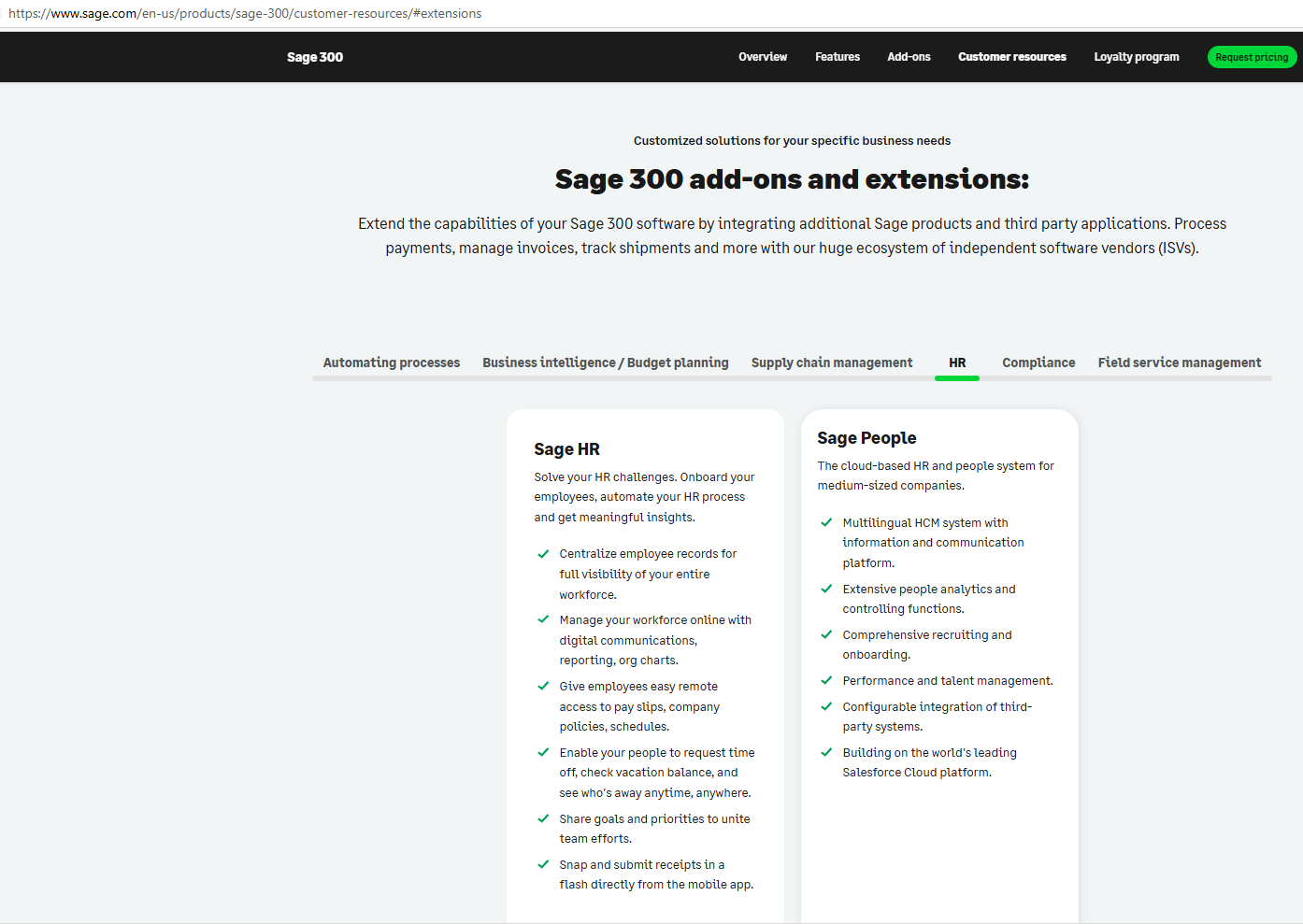
Task: Click 'Multilingual HCM system' bullet text
Action: click(x=933, y=543)
